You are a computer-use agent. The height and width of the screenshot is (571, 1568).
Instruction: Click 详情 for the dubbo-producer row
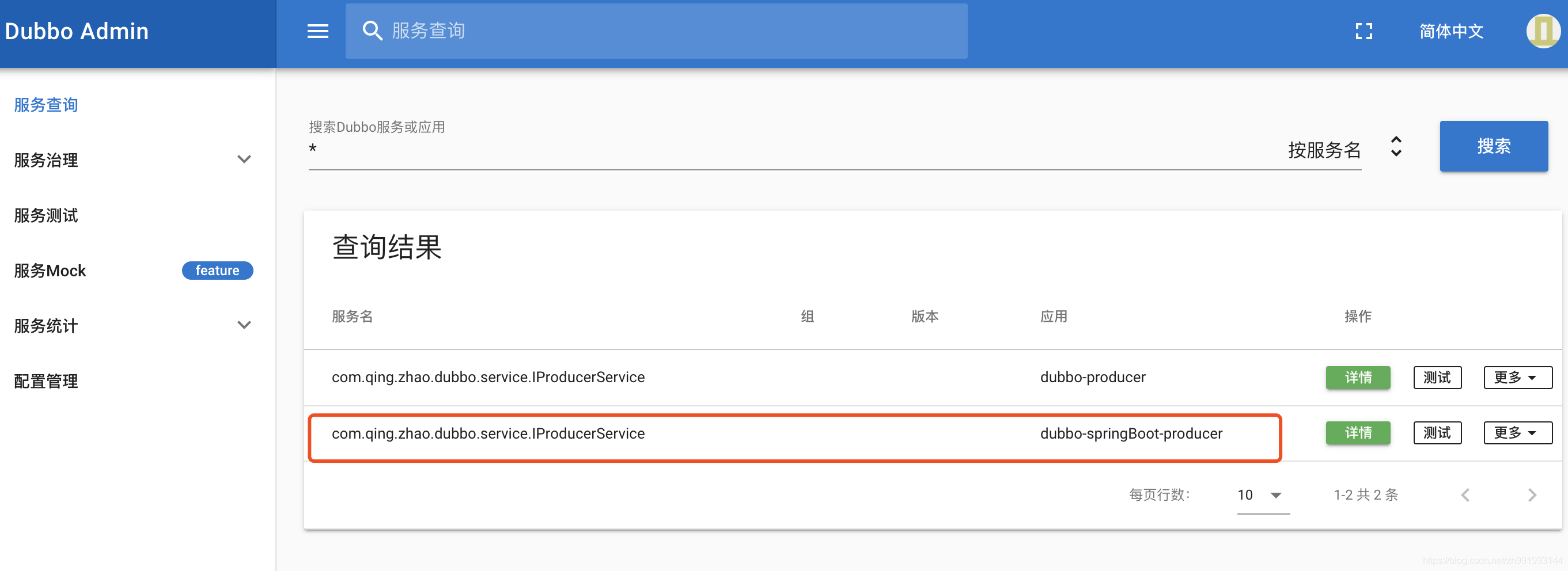tap(1357, 377)
